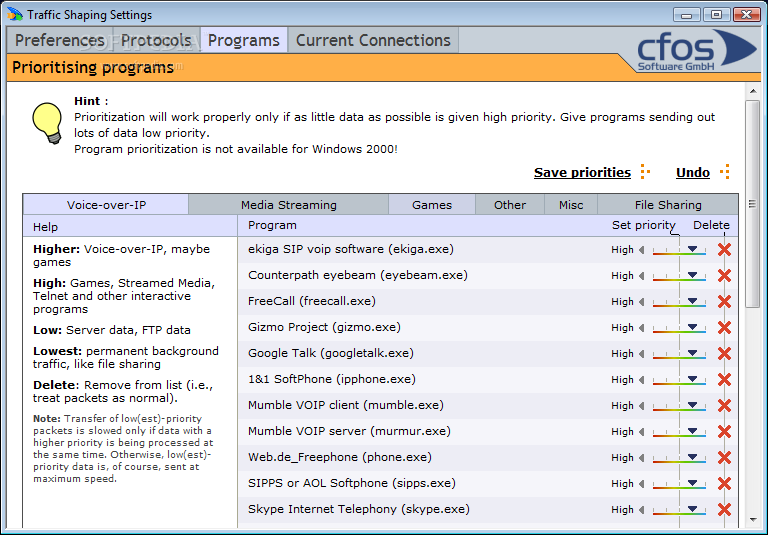Screen dimensions: 768x535
Task: Click scrollbar down arrow
Action: pyautogui.click(x=752, y=520)
